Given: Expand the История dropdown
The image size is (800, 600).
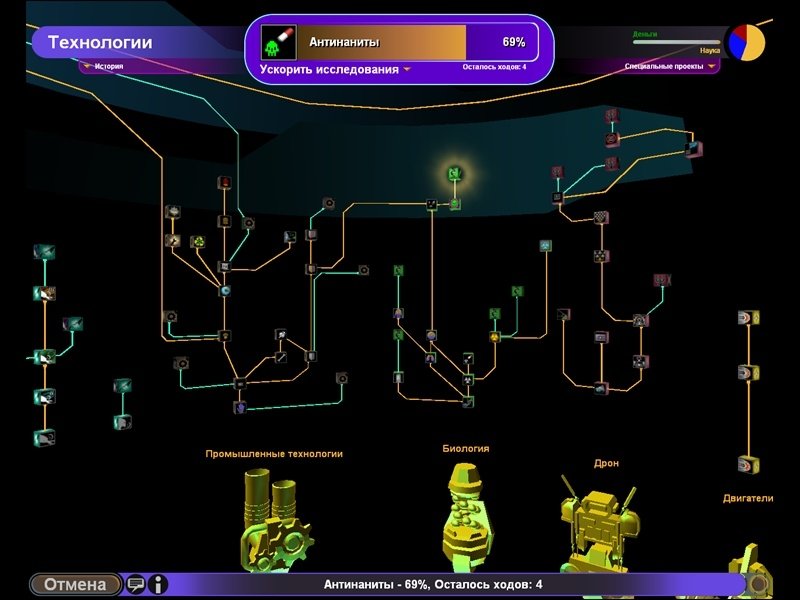Looking at the screenshot, I should coord(103,67).
